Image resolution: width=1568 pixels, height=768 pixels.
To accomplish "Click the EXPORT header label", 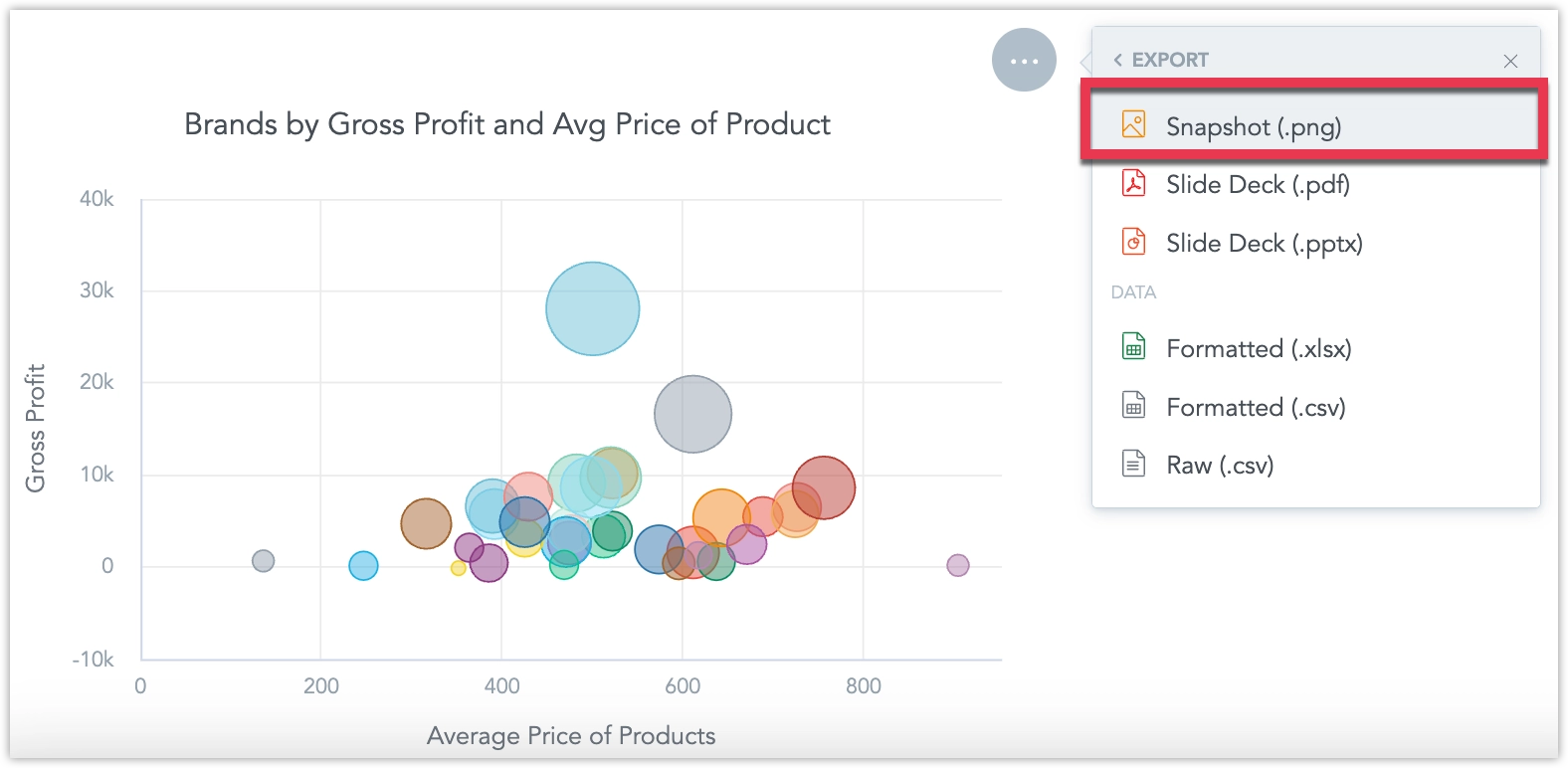I will [x=1170, y=60].
